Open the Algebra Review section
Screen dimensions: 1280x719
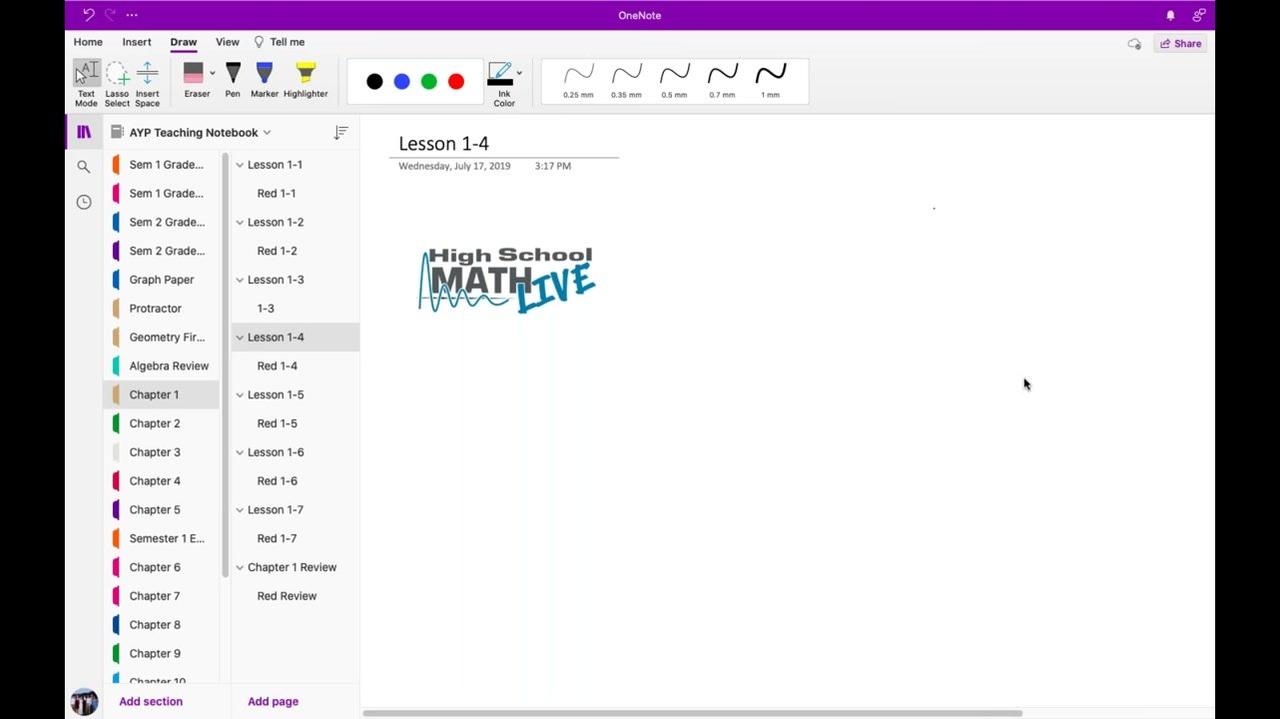click(x=162, y=366)
